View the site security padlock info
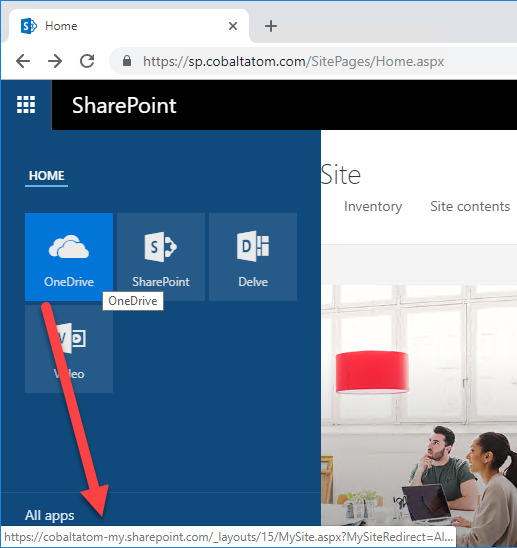The image size is (517, 548). [127, 61]
